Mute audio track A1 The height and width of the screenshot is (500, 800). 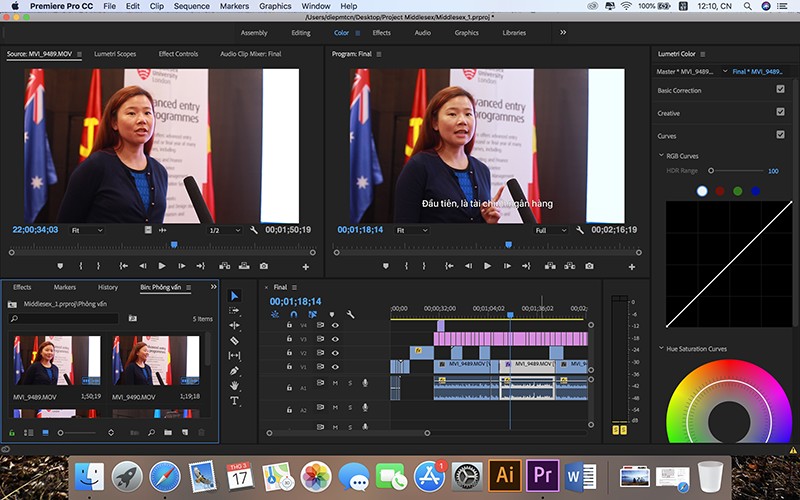click(335, 383)
